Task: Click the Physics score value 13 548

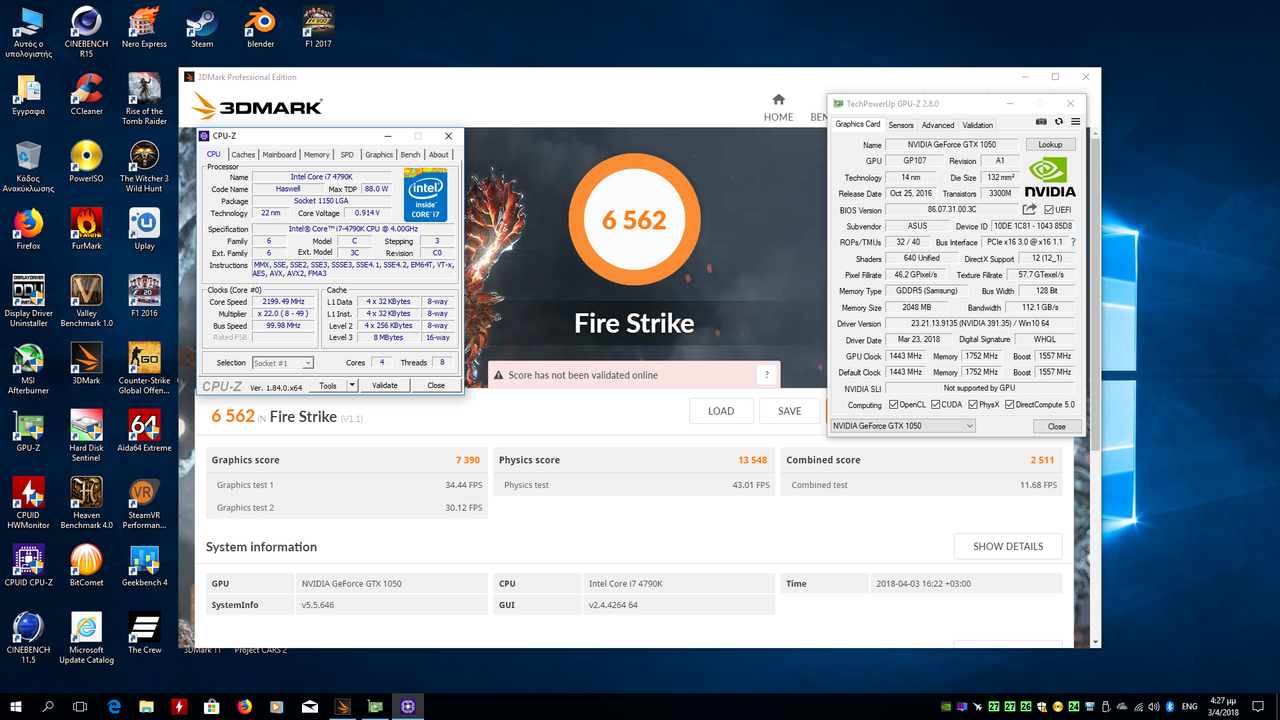Action: pyautogui.click(x=753, y=460)
